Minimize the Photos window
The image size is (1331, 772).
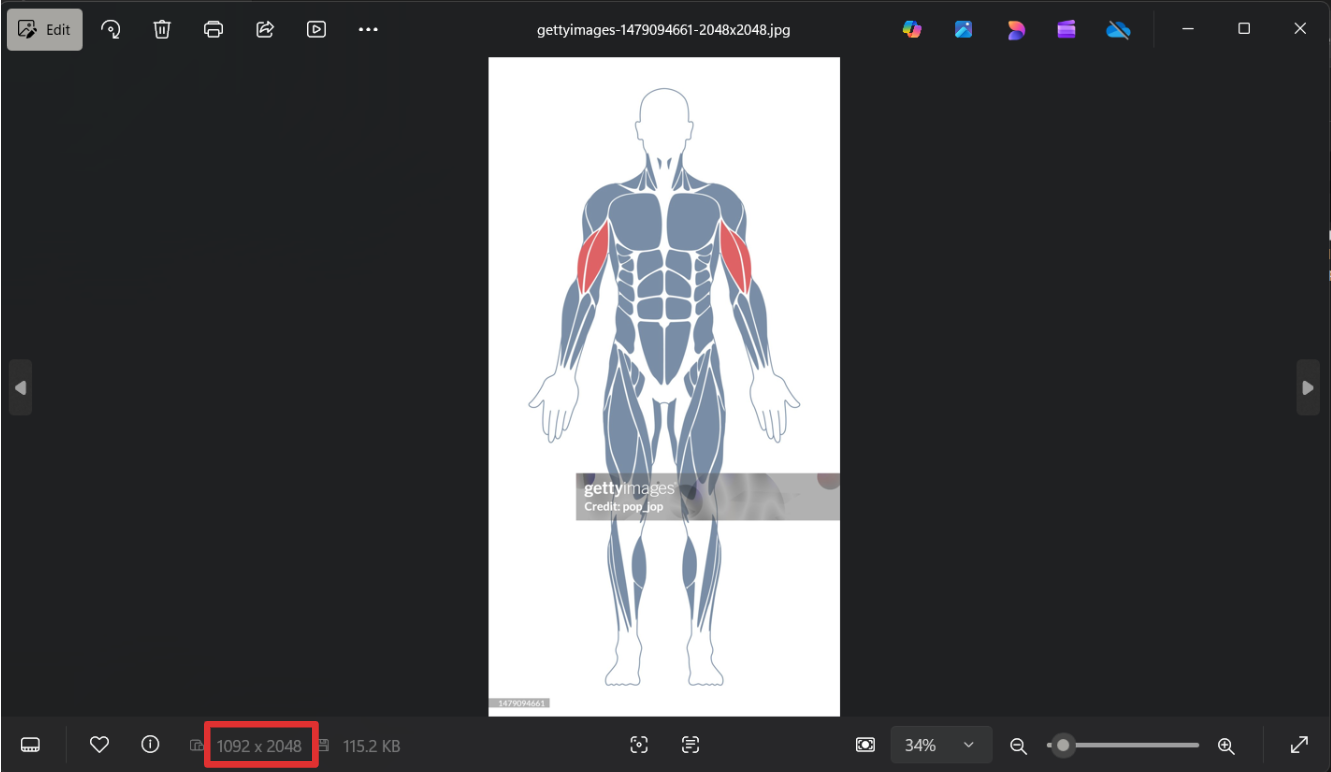point(1188,29)
